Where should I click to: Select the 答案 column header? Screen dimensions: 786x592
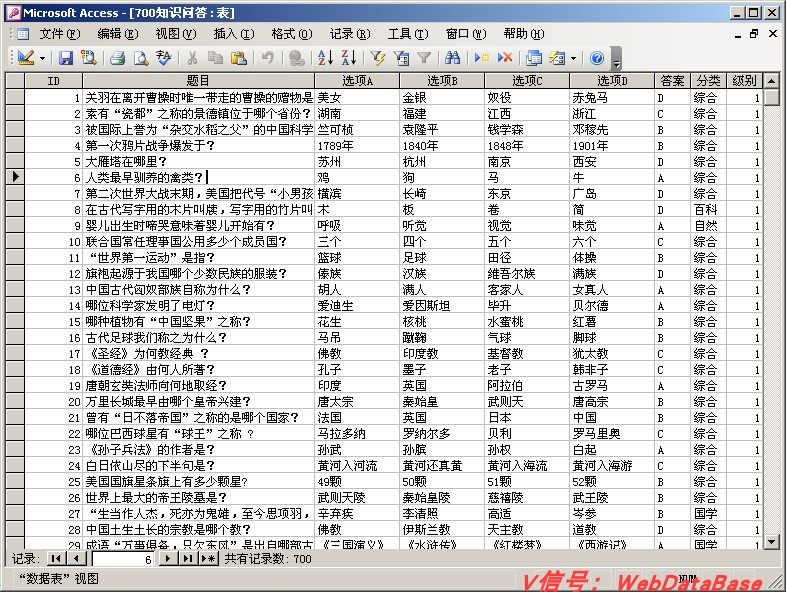672,81
